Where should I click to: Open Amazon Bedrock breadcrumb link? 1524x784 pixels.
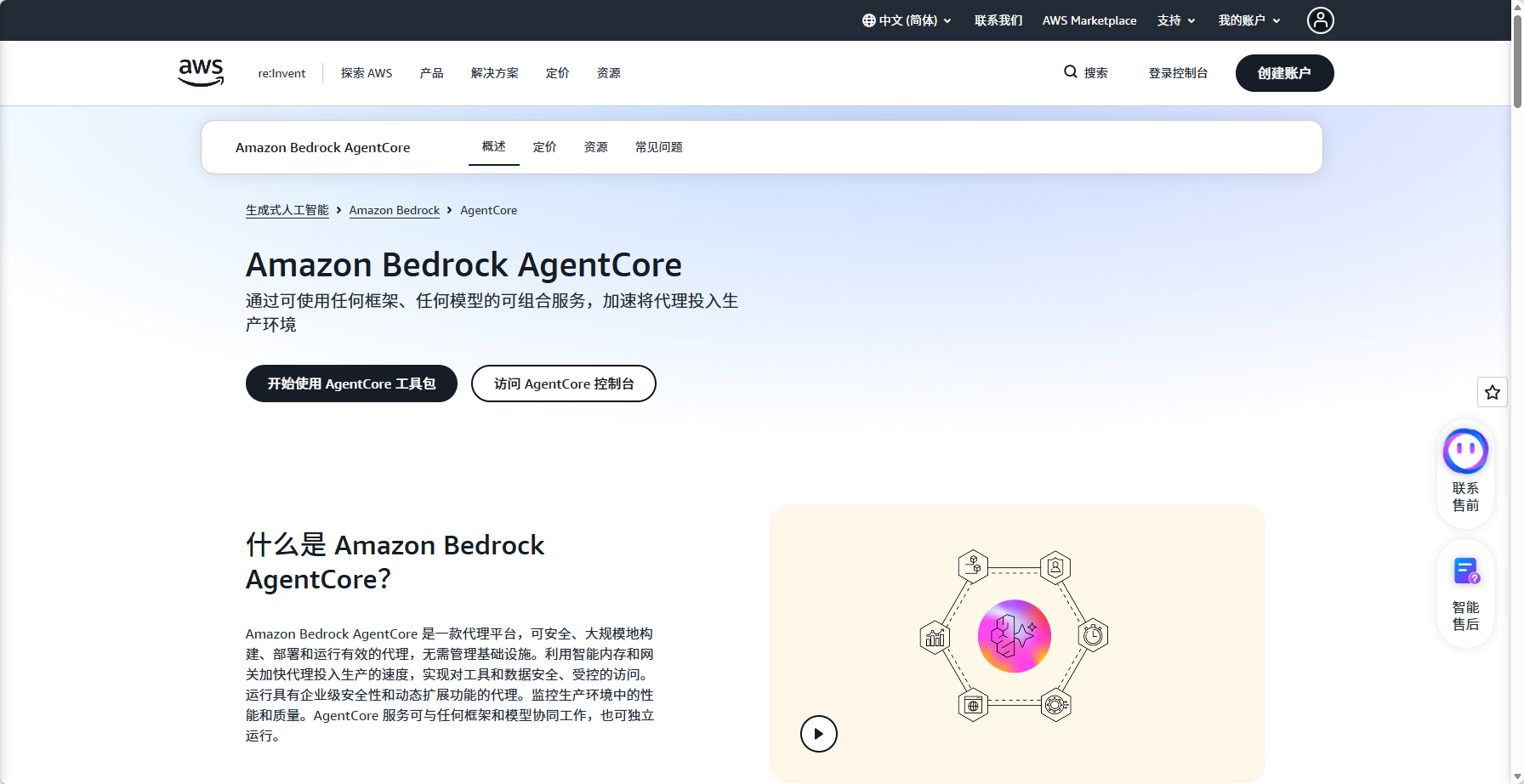coord(394,210)
